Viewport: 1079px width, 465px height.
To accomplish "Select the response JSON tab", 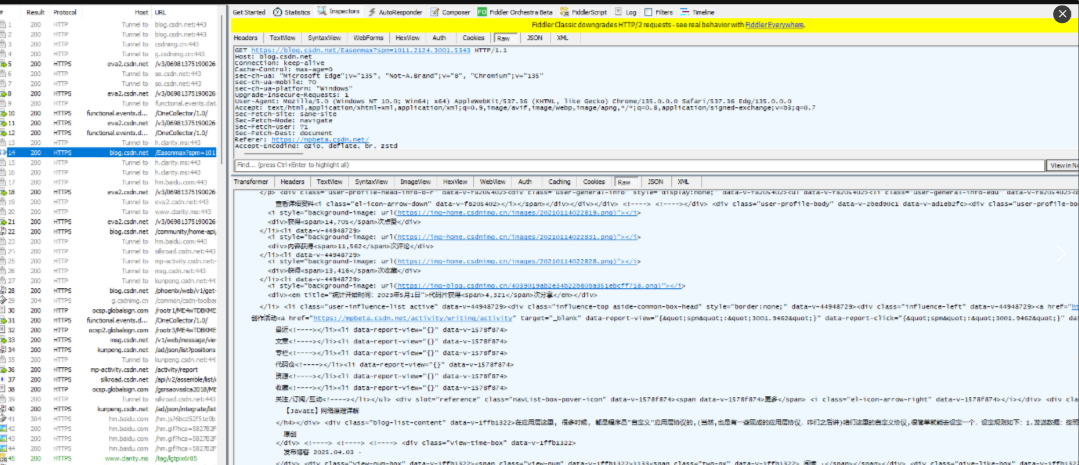I will click(656, 182).
